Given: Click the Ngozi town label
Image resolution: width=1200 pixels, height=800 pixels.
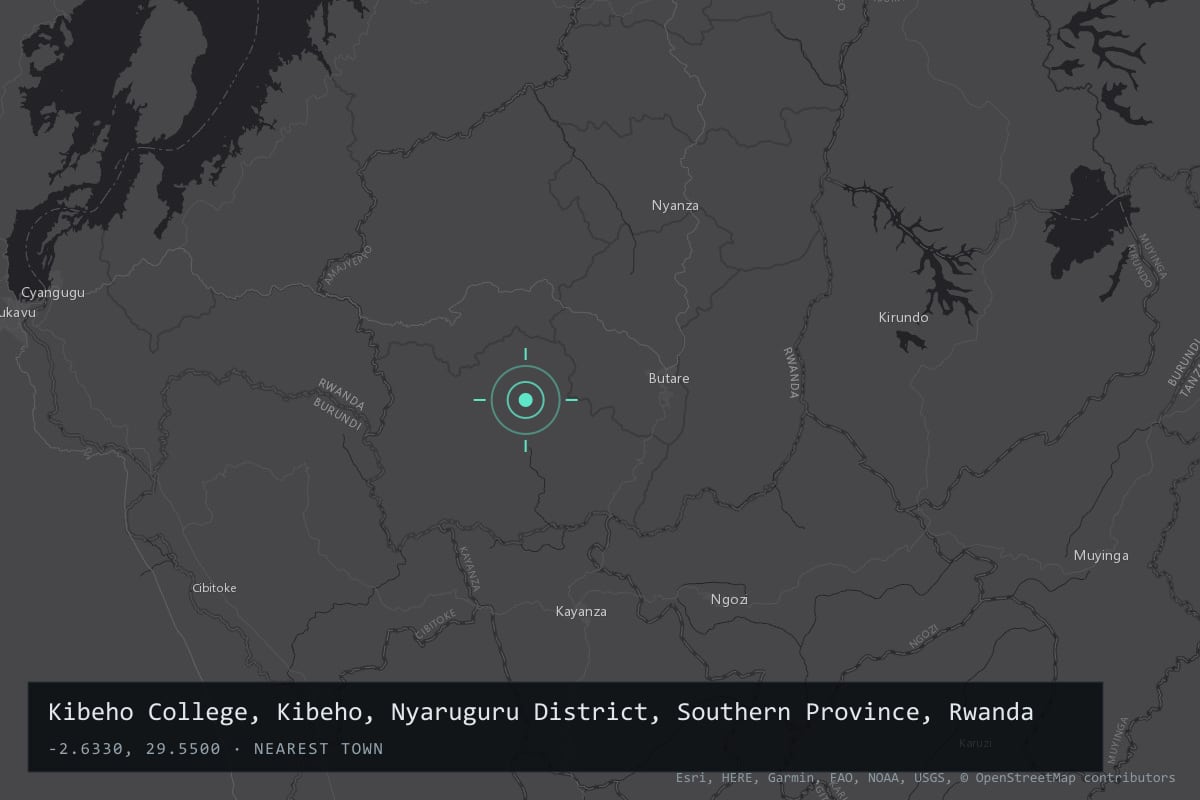Looking at the screenshot, I should tap(729, 599).
